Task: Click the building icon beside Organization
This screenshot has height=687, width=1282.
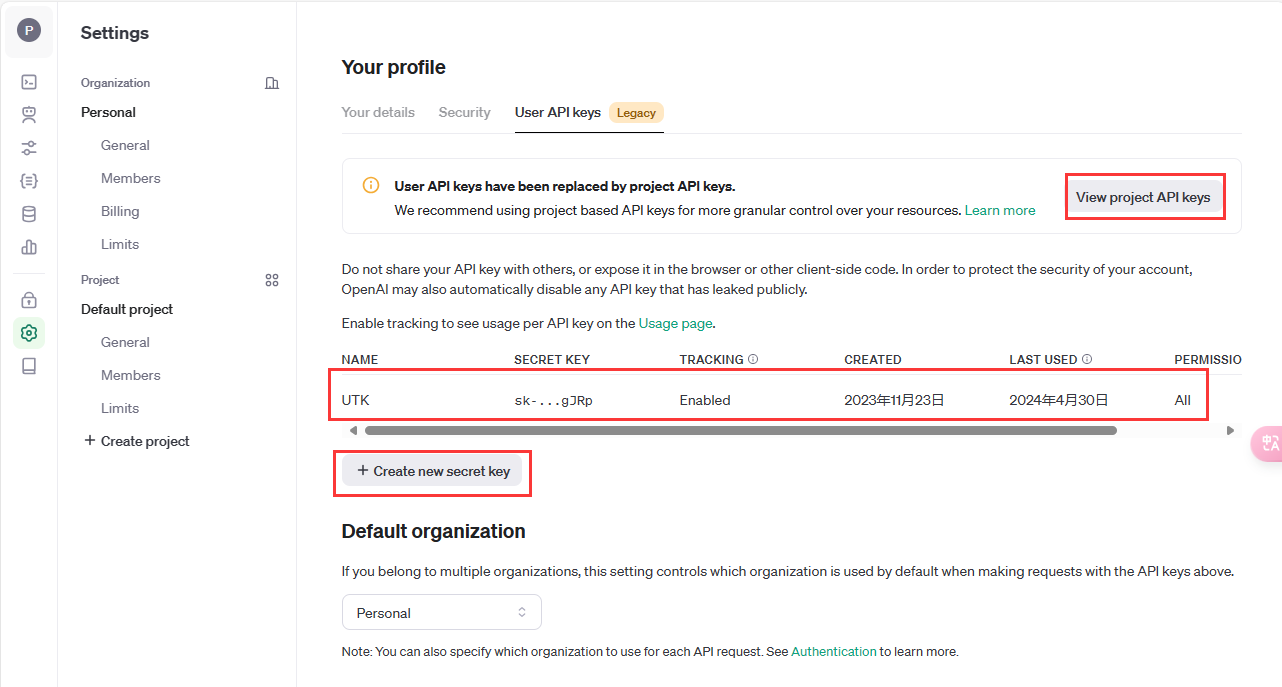Action: pos(271,83)
